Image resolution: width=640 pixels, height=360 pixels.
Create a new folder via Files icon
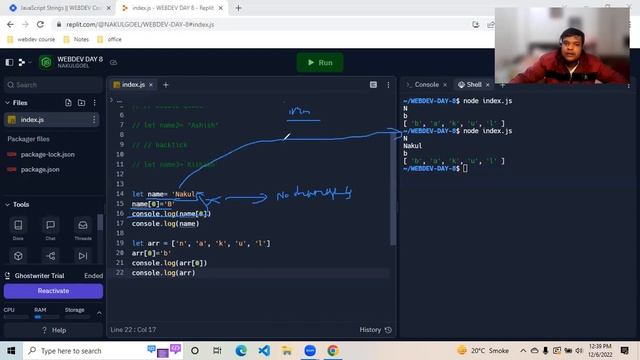[x=82, y=103]
